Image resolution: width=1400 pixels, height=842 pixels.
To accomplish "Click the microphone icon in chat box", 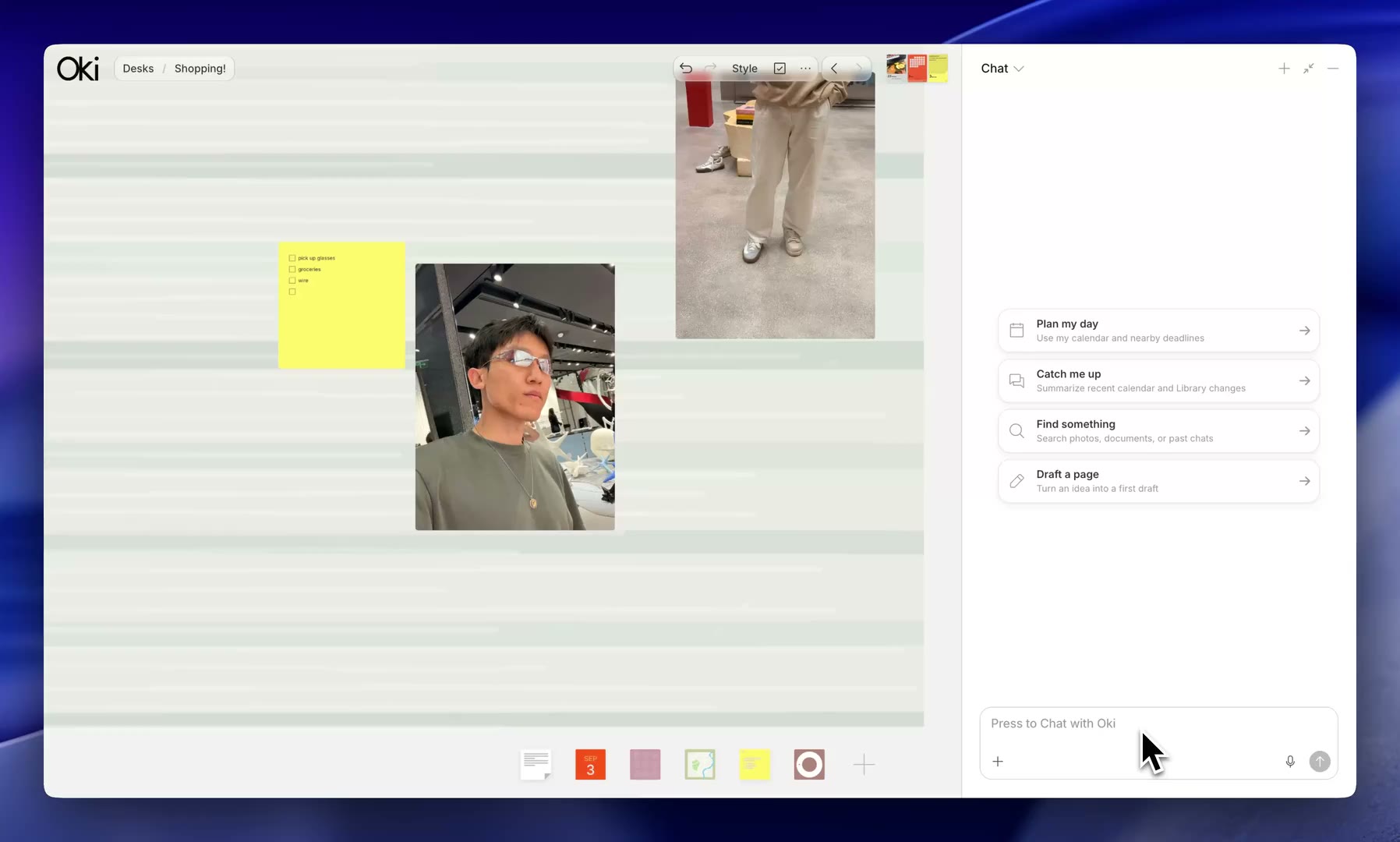I will click(x=1290, y=762).
